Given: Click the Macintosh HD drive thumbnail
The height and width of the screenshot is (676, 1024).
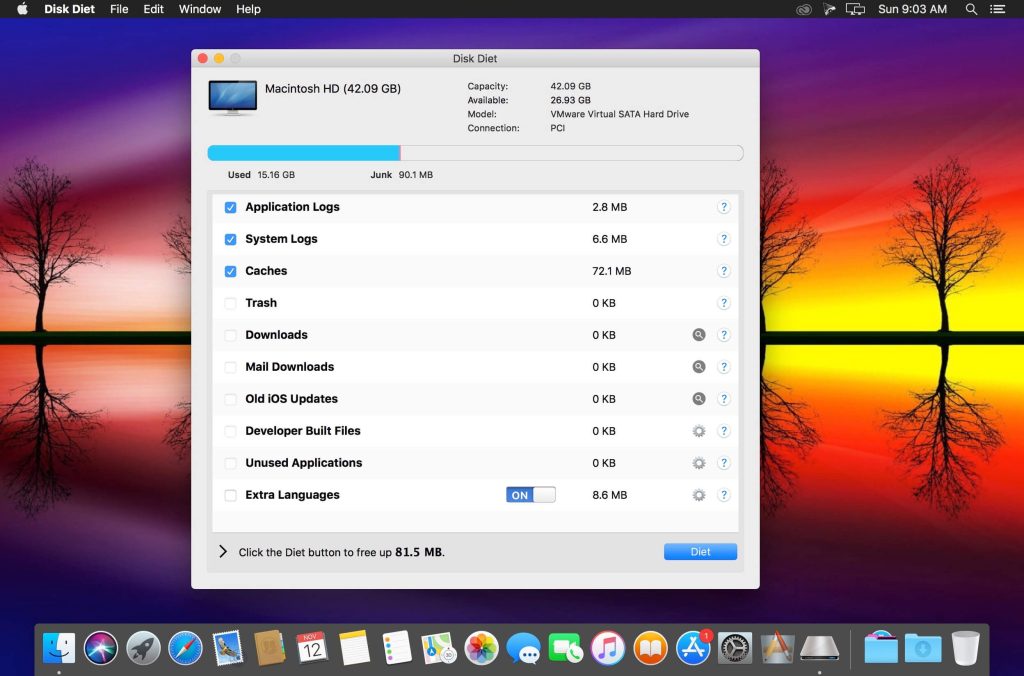Looking at the screenshot, I should (232, 98).
